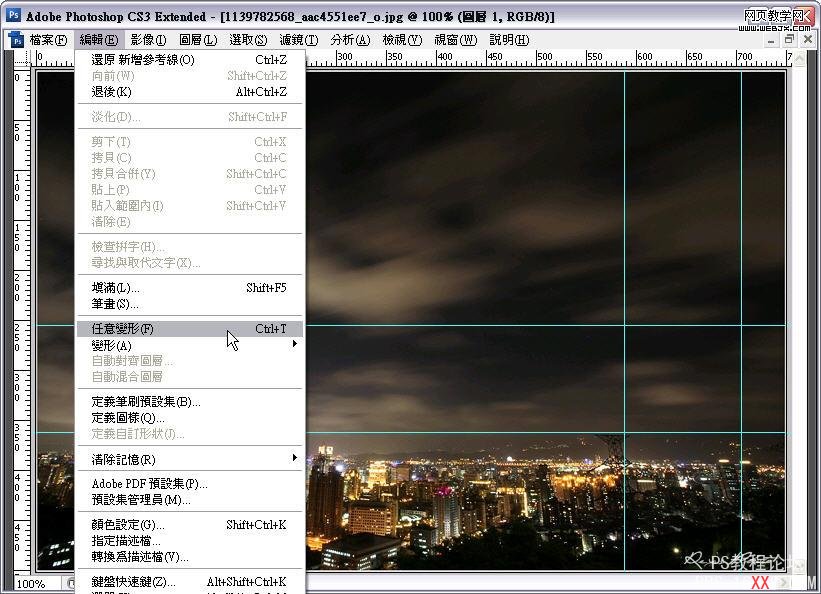Select 任意變形(F) free transform

(190, 329)
